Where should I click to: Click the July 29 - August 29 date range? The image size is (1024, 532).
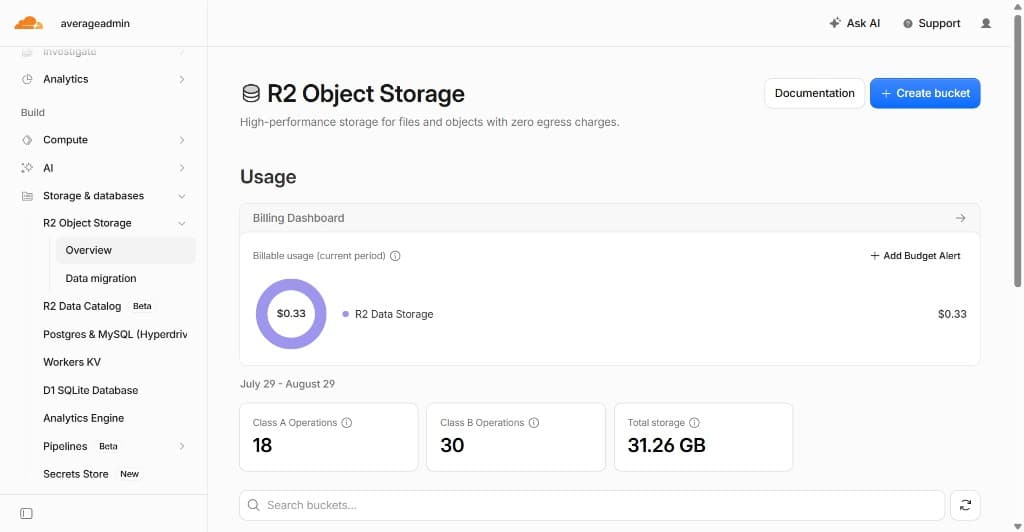[287, 384]
